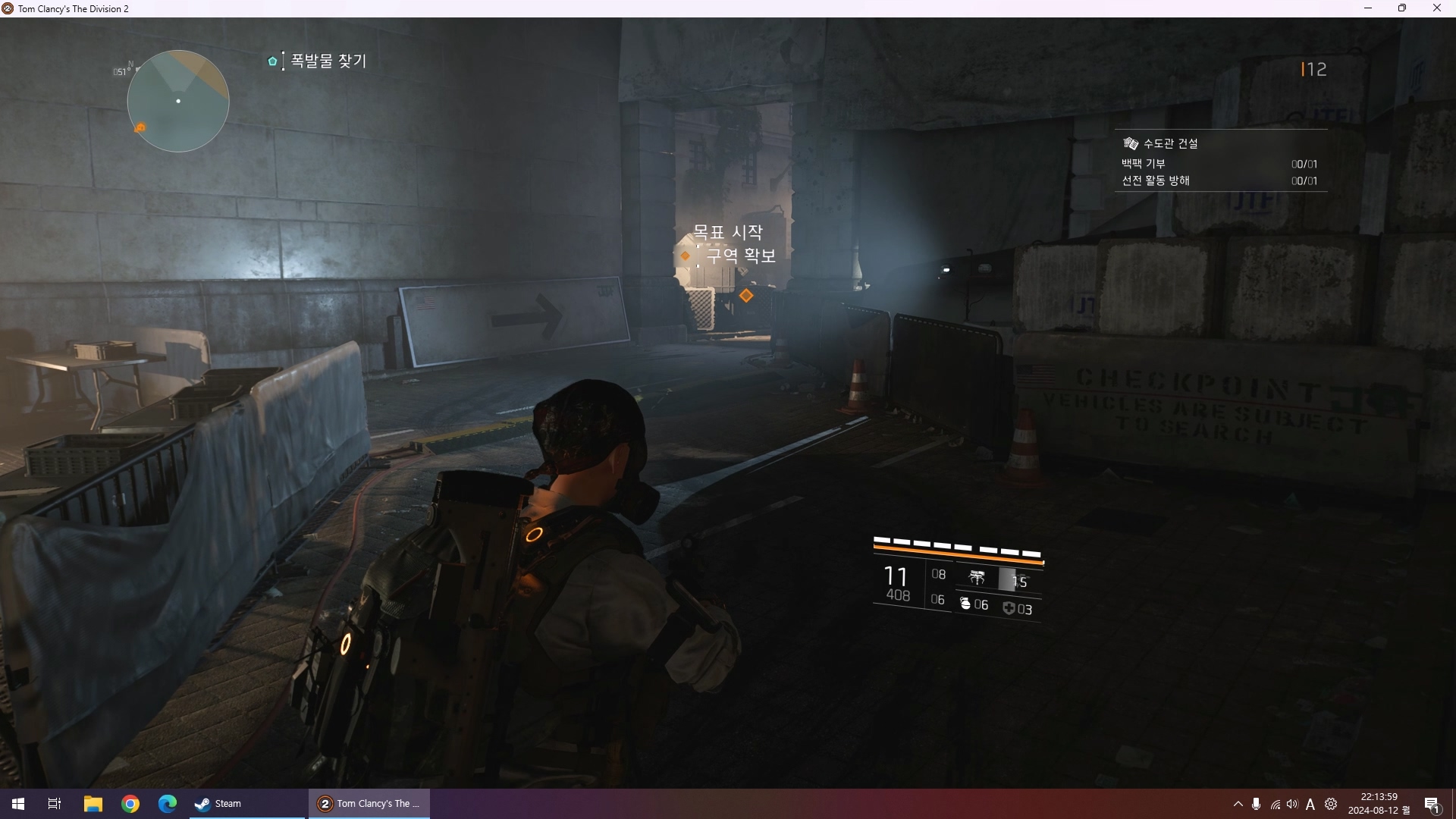Click orange control point marker on minimap
The width and height of the screenshot is (1456, 819).
pos(140,127)
